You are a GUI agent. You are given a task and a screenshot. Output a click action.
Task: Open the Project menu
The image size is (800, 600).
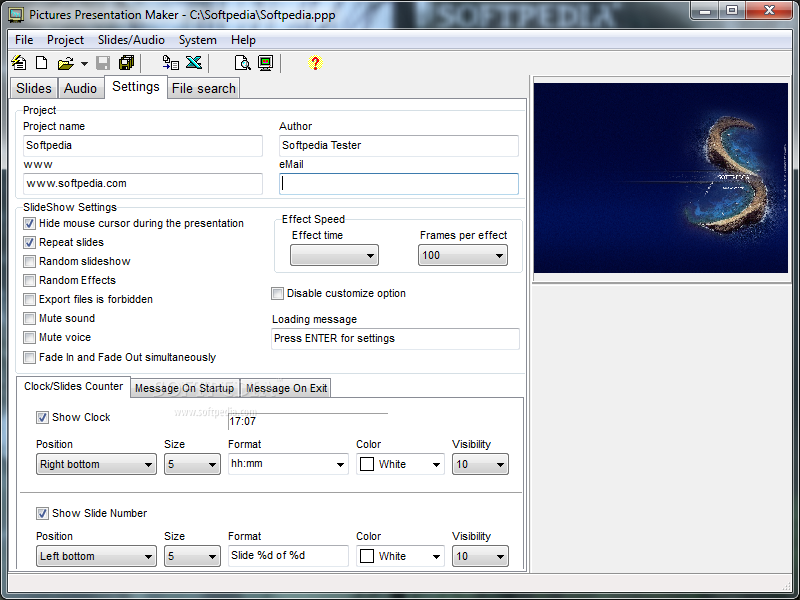click(65, 40)
